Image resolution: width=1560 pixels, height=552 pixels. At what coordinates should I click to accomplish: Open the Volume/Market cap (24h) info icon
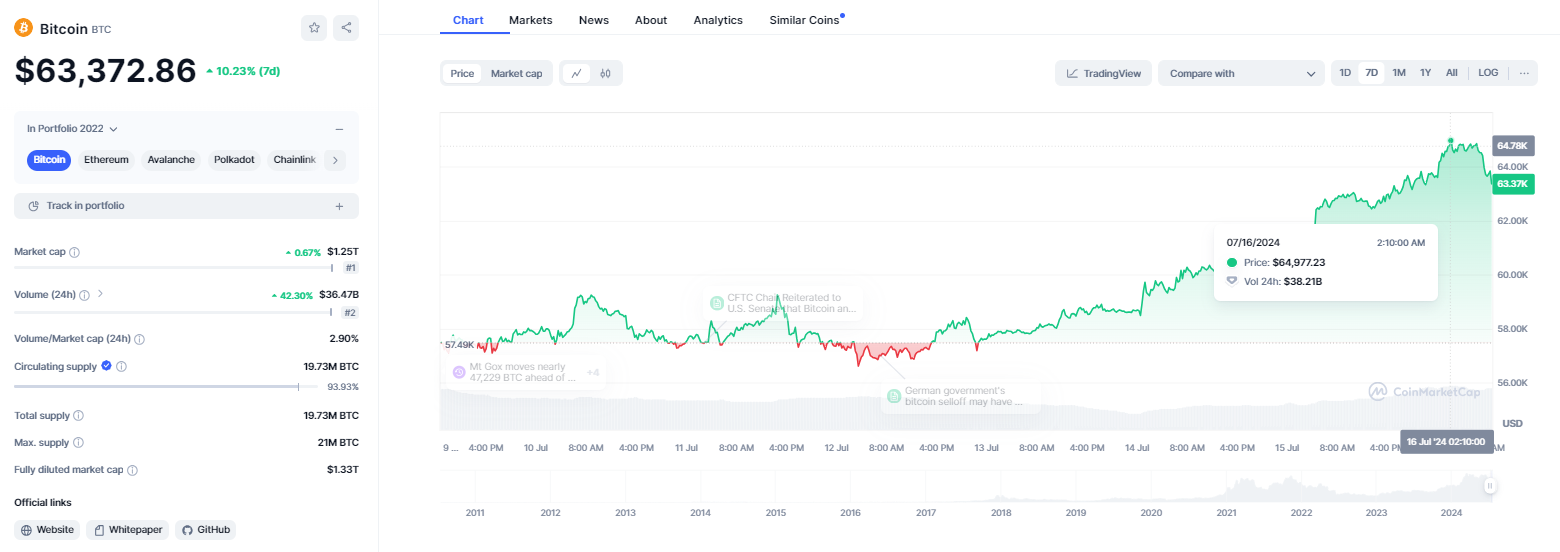click(139, 339)
